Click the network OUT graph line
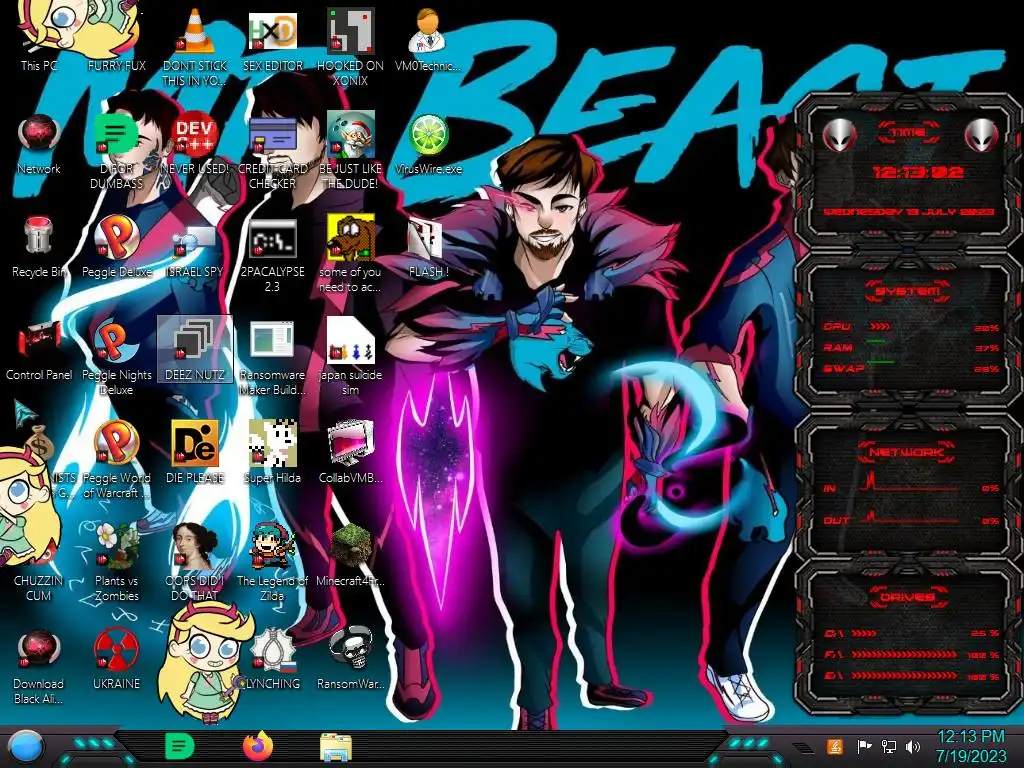The height and width of the screenshot is (768, 1024). coord(911,517)
